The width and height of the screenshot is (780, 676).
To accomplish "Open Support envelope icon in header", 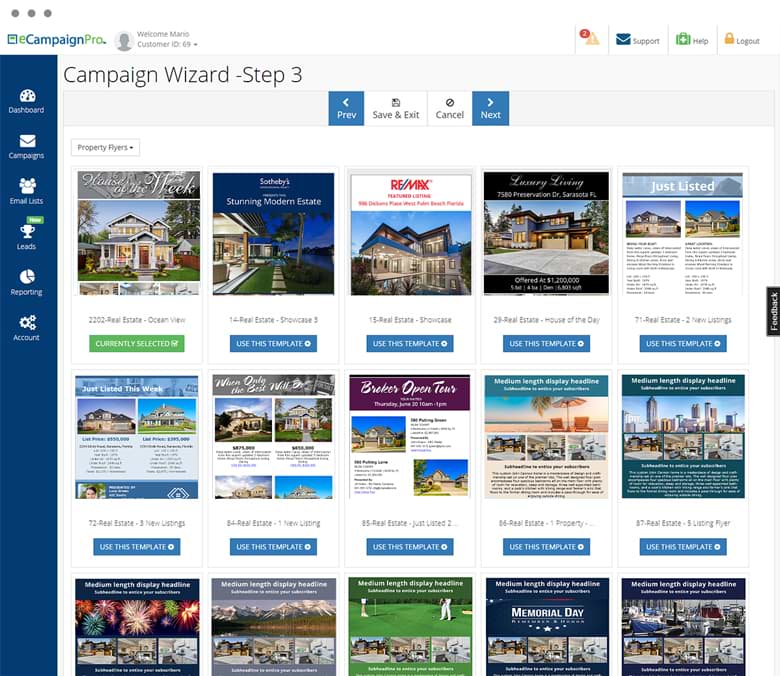I will pyautogui.click(x=623, y=39).
